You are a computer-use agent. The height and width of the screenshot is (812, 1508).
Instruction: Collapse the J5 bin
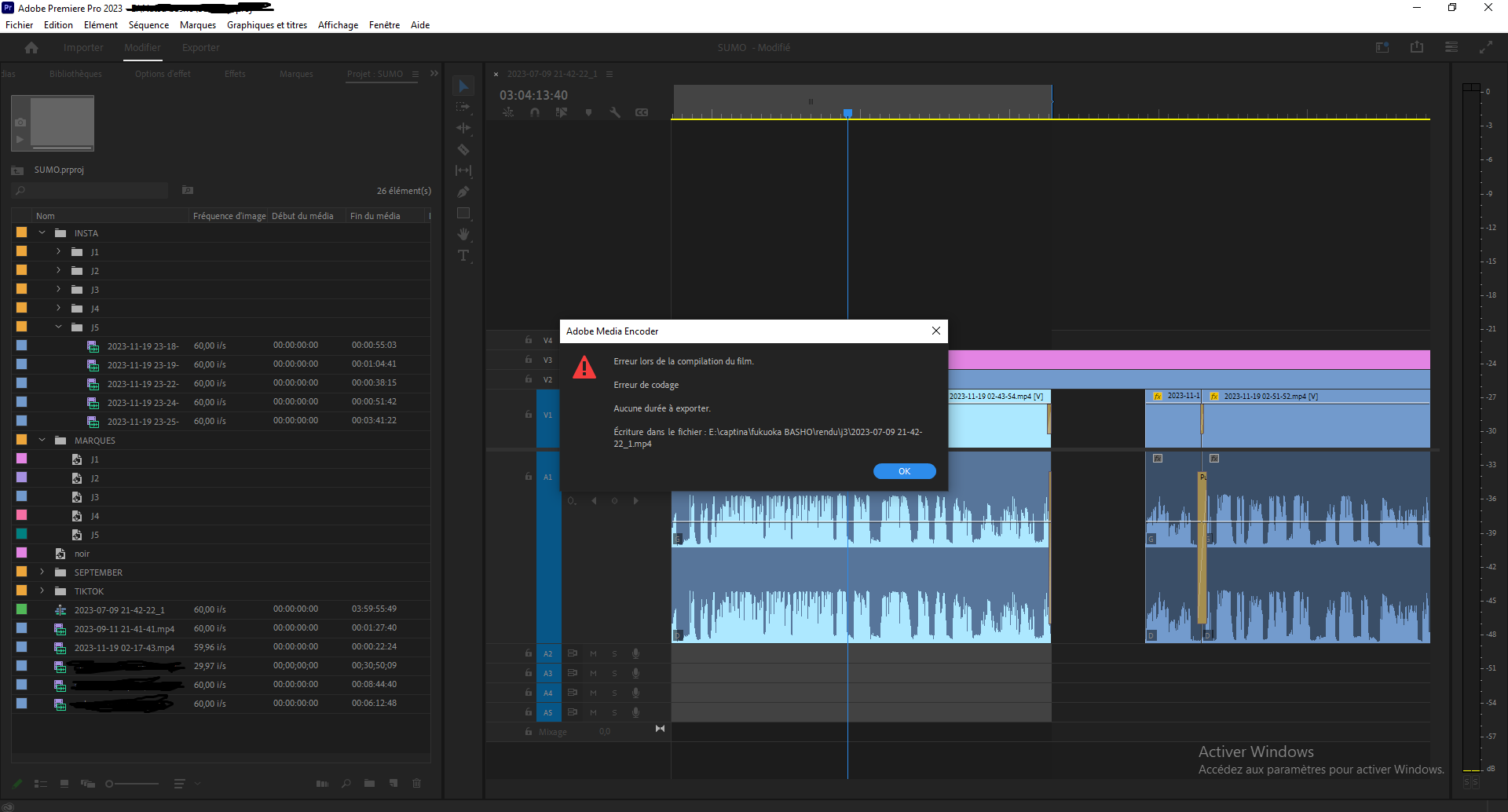[x=58, y=327]
